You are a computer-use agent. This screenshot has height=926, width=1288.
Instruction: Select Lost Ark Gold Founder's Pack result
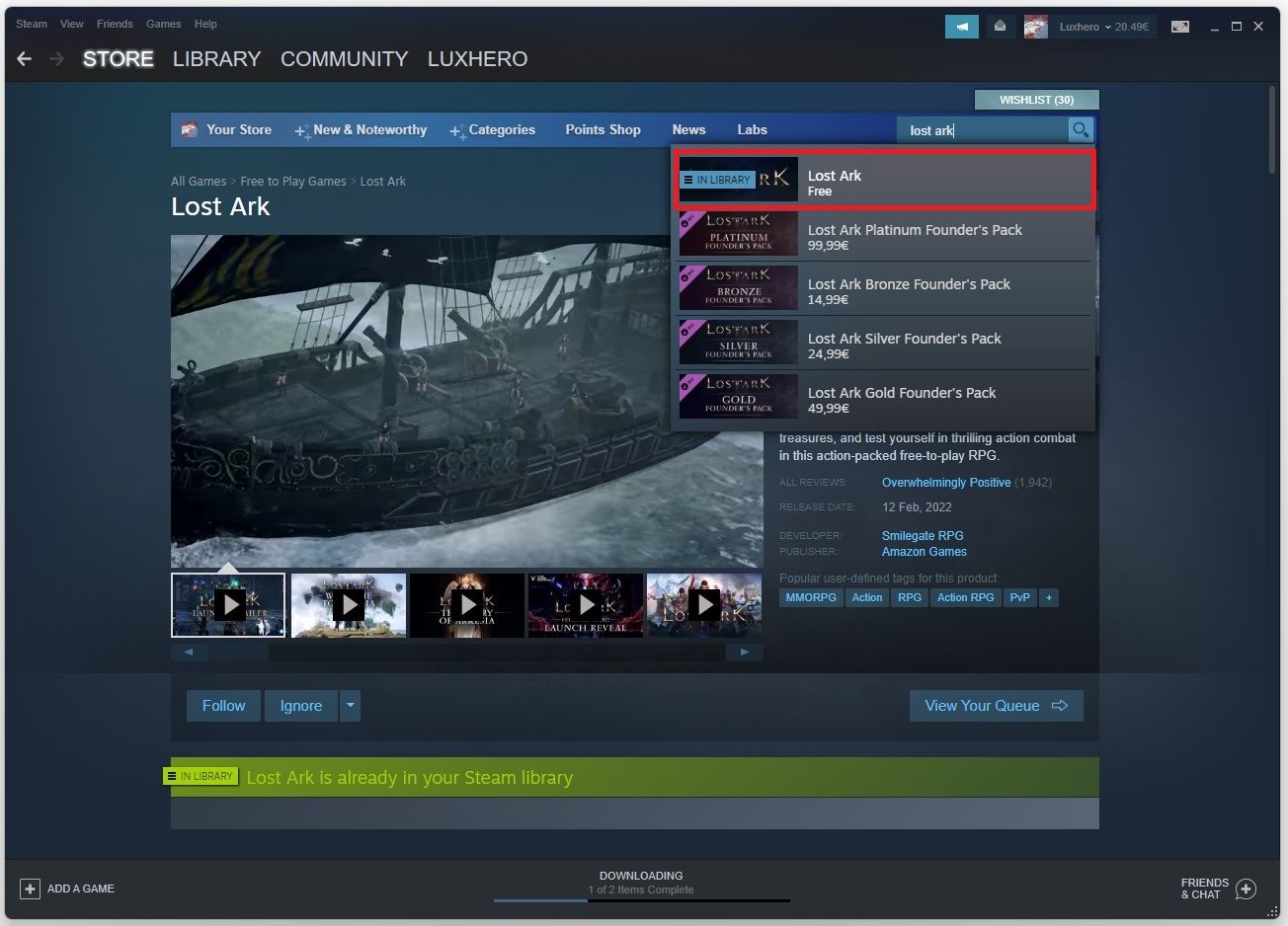pyautogui.click(x=883, y=397)
